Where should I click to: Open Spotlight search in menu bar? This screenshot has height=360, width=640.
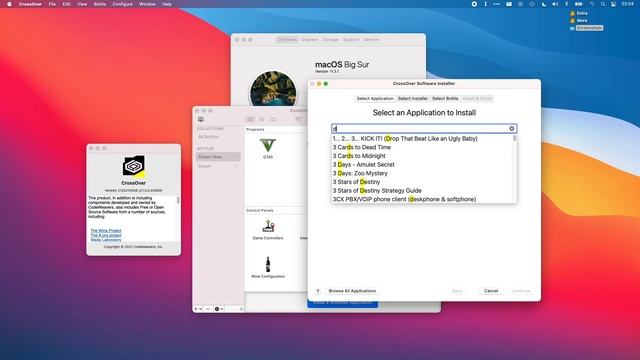click(603, 4)
